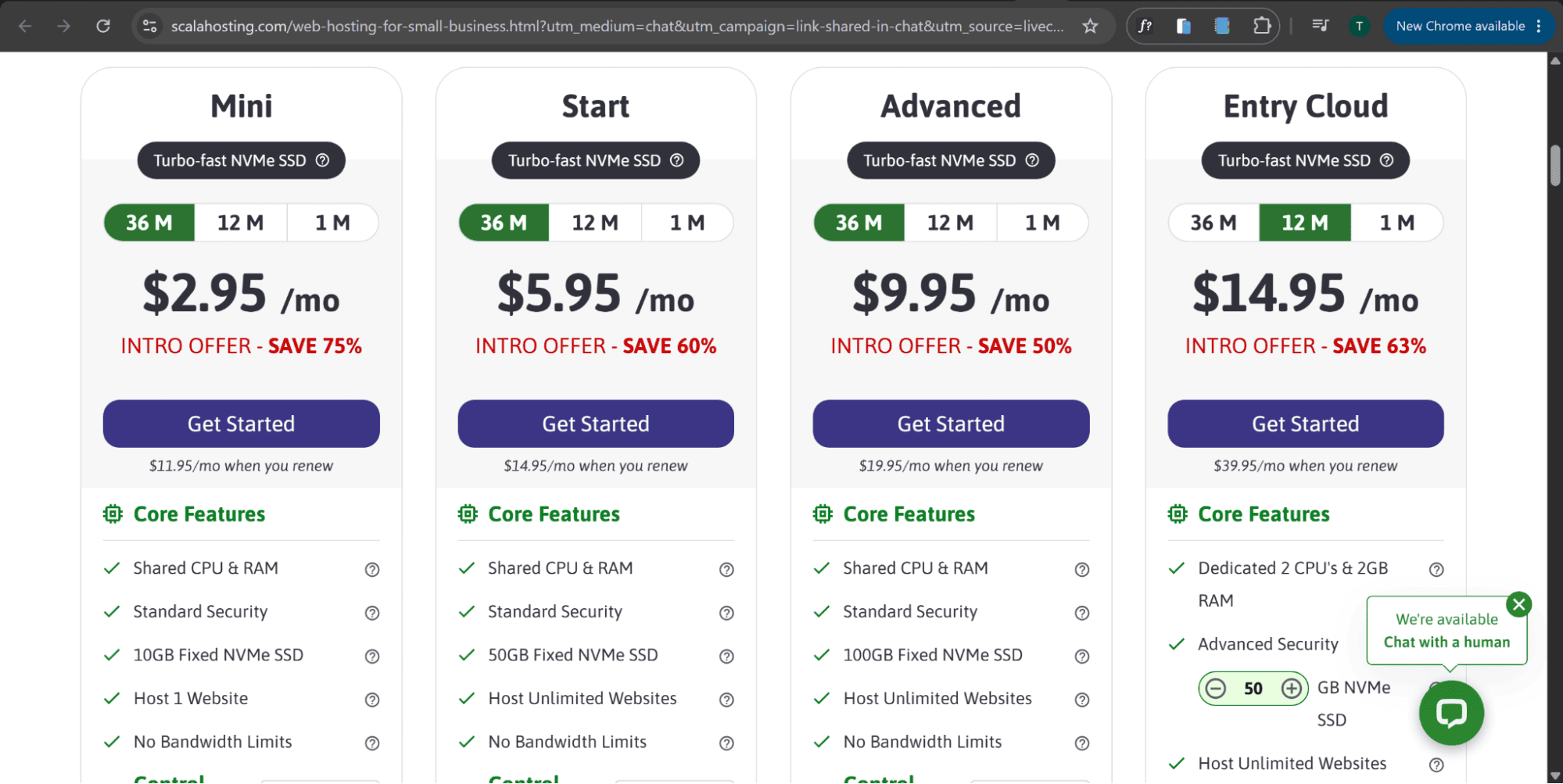The height and width of the screenshot is (784, 1563).
Task: Show info for Start's Host Unlimited Websites
Action: click(726, 700)
